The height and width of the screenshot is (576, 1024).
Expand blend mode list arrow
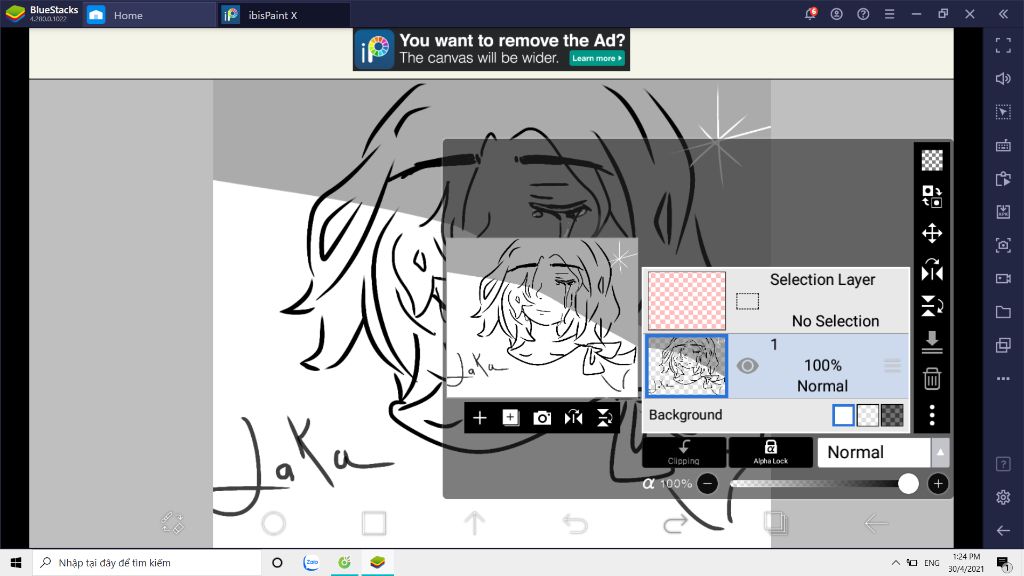[x=940, y=453]
